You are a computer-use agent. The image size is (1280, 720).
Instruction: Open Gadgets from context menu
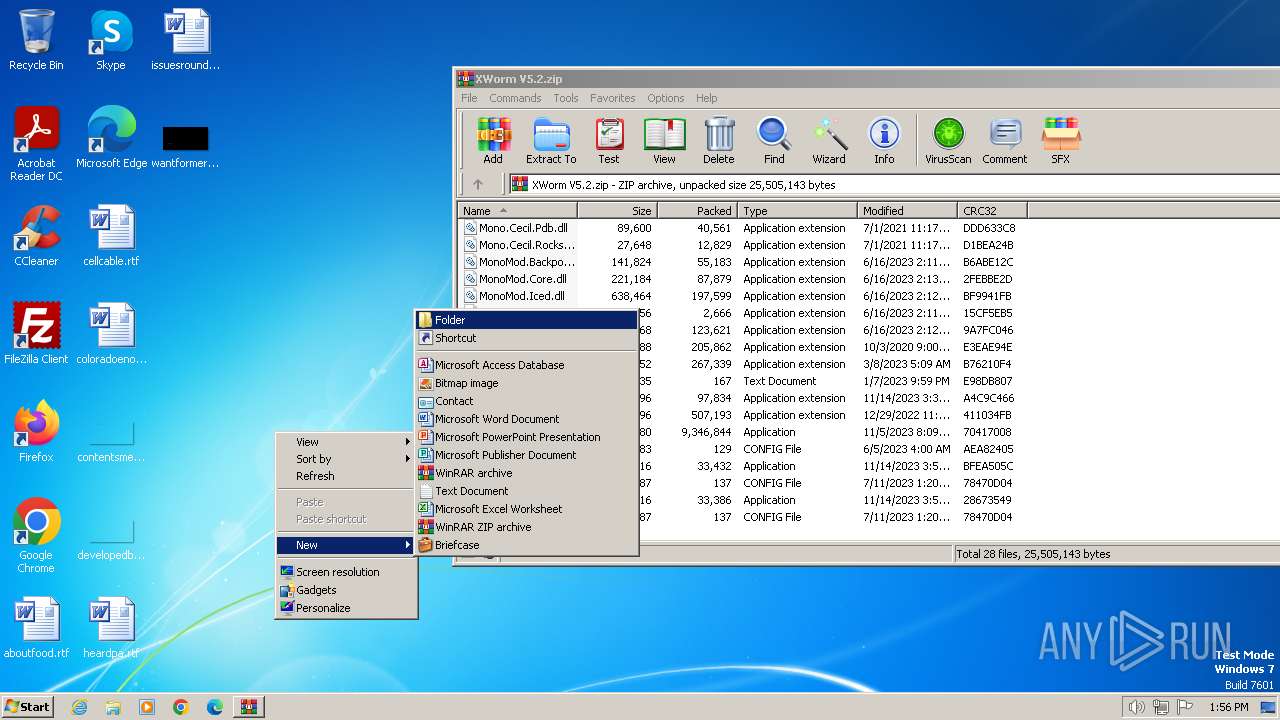[x=346, y=590]
